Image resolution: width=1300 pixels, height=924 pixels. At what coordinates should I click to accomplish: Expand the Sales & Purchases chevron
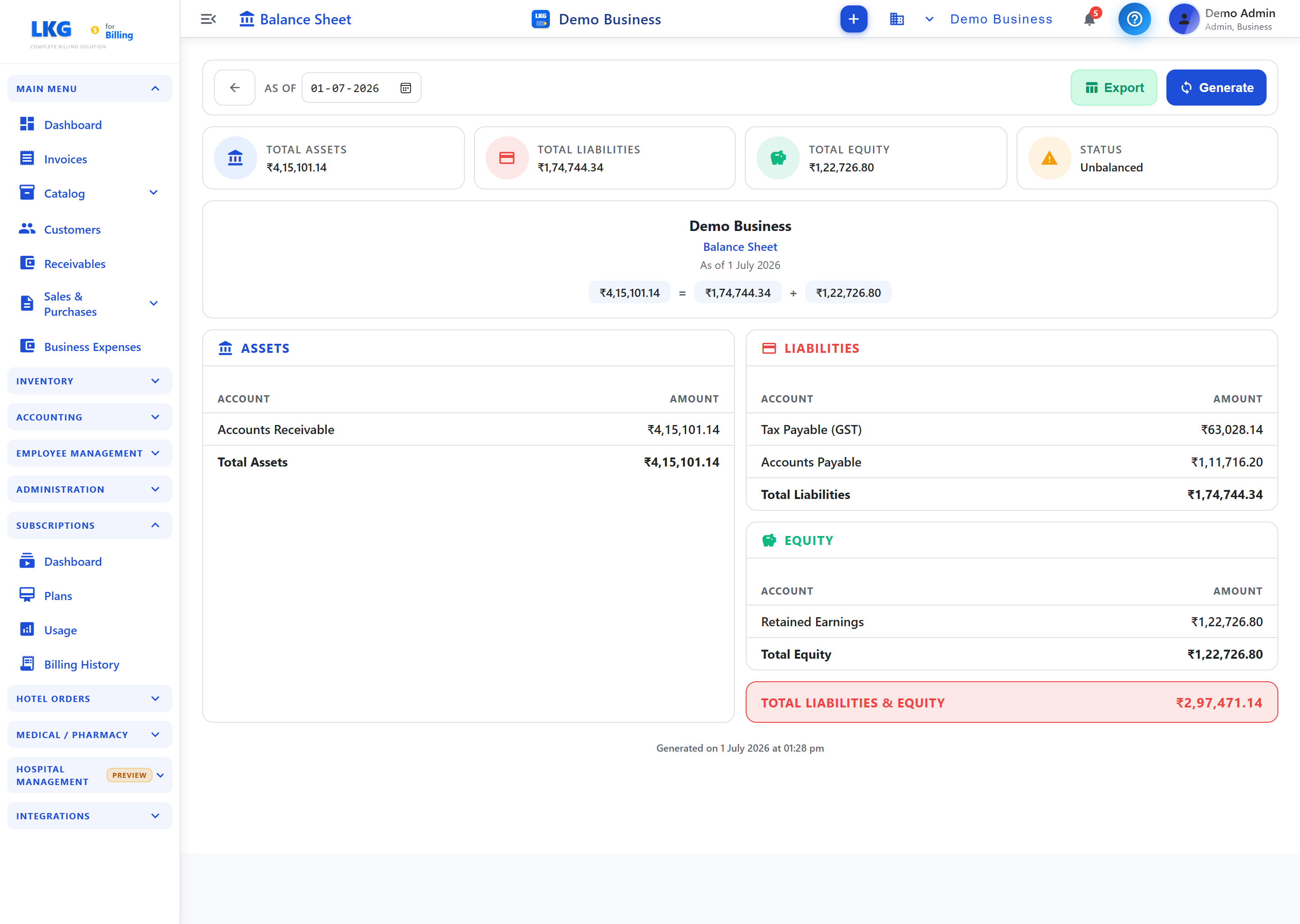[x=153, y=304]
